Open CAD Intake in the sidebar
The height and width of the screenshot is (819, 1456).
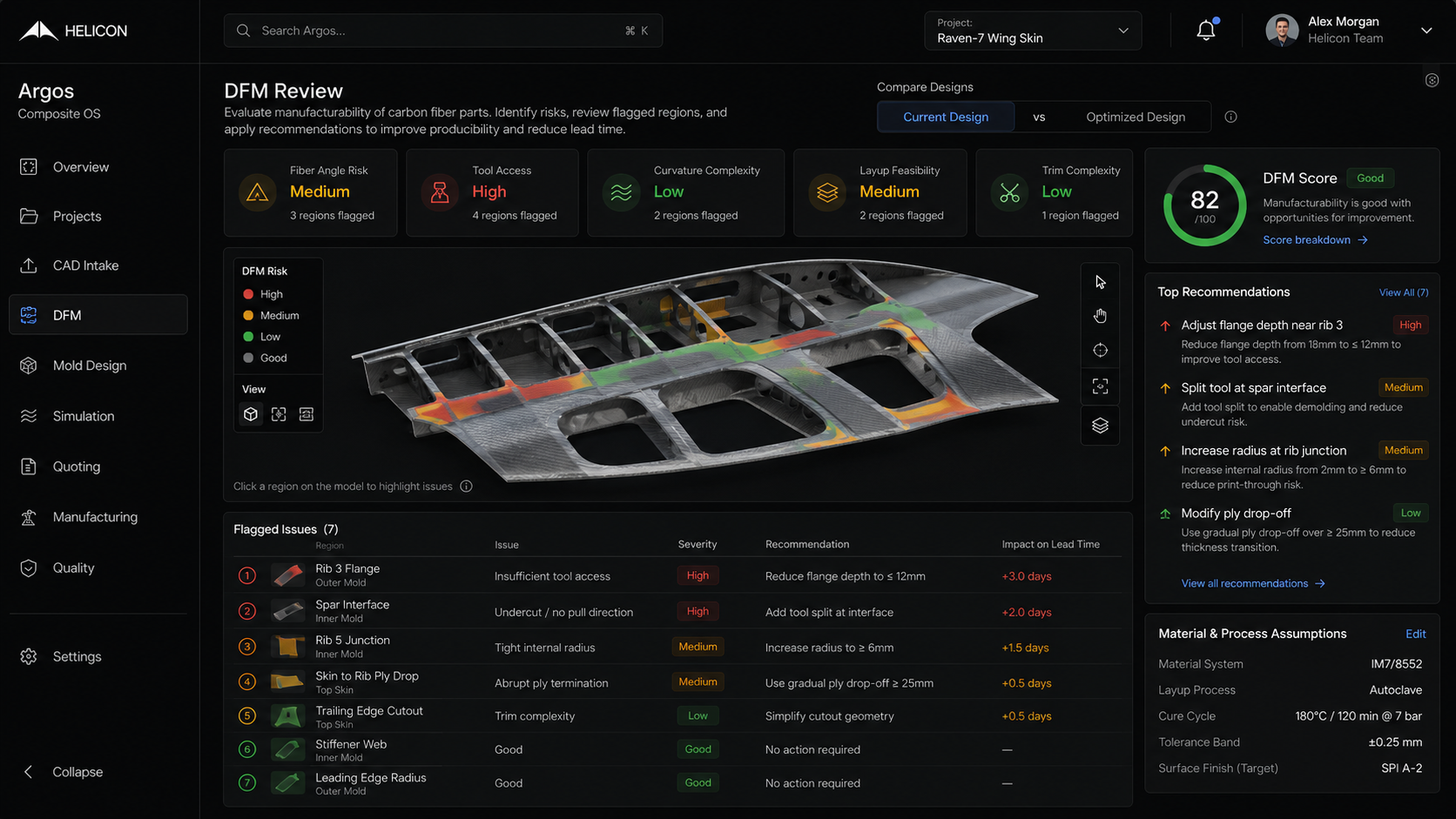pyautogui.click(x=98, y=265)
